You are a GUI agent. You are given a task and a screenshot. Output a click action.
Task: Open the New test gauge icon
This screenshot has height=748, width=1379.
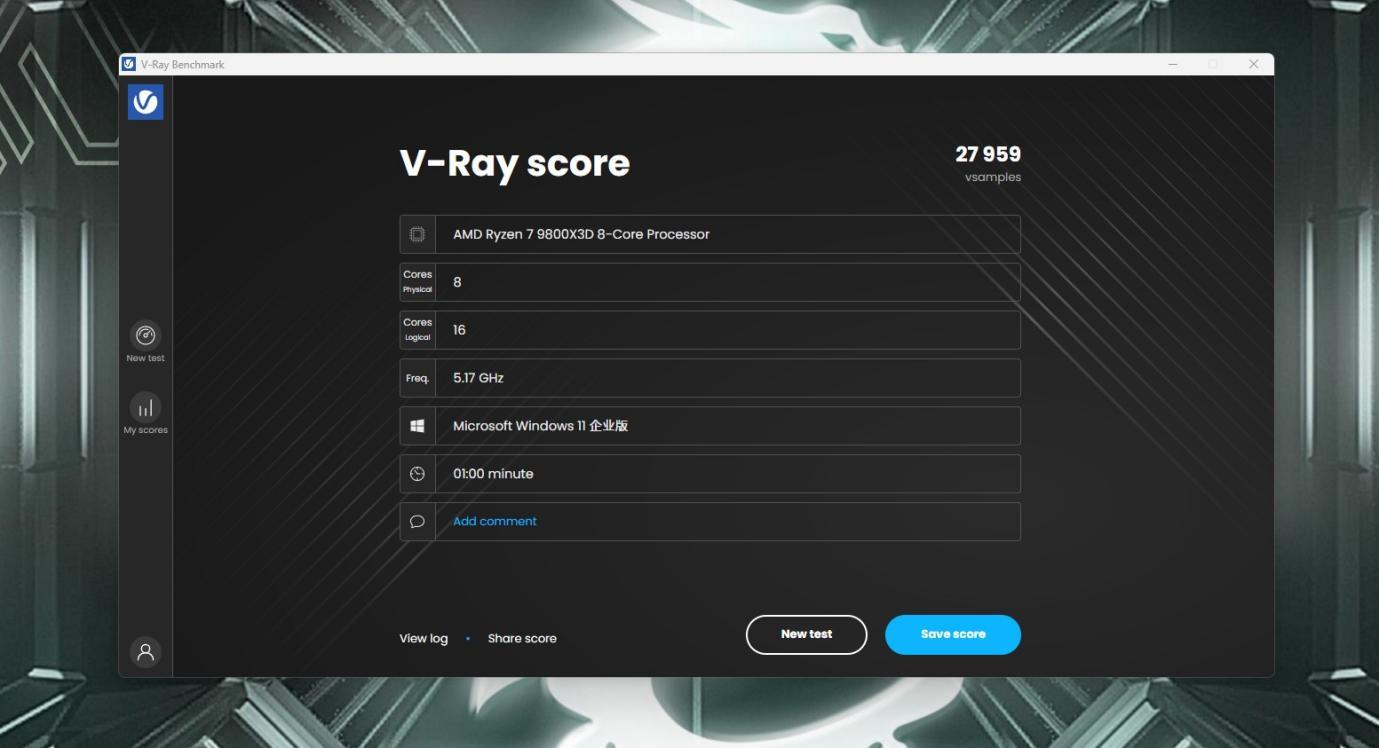click(x=146, y=335)
